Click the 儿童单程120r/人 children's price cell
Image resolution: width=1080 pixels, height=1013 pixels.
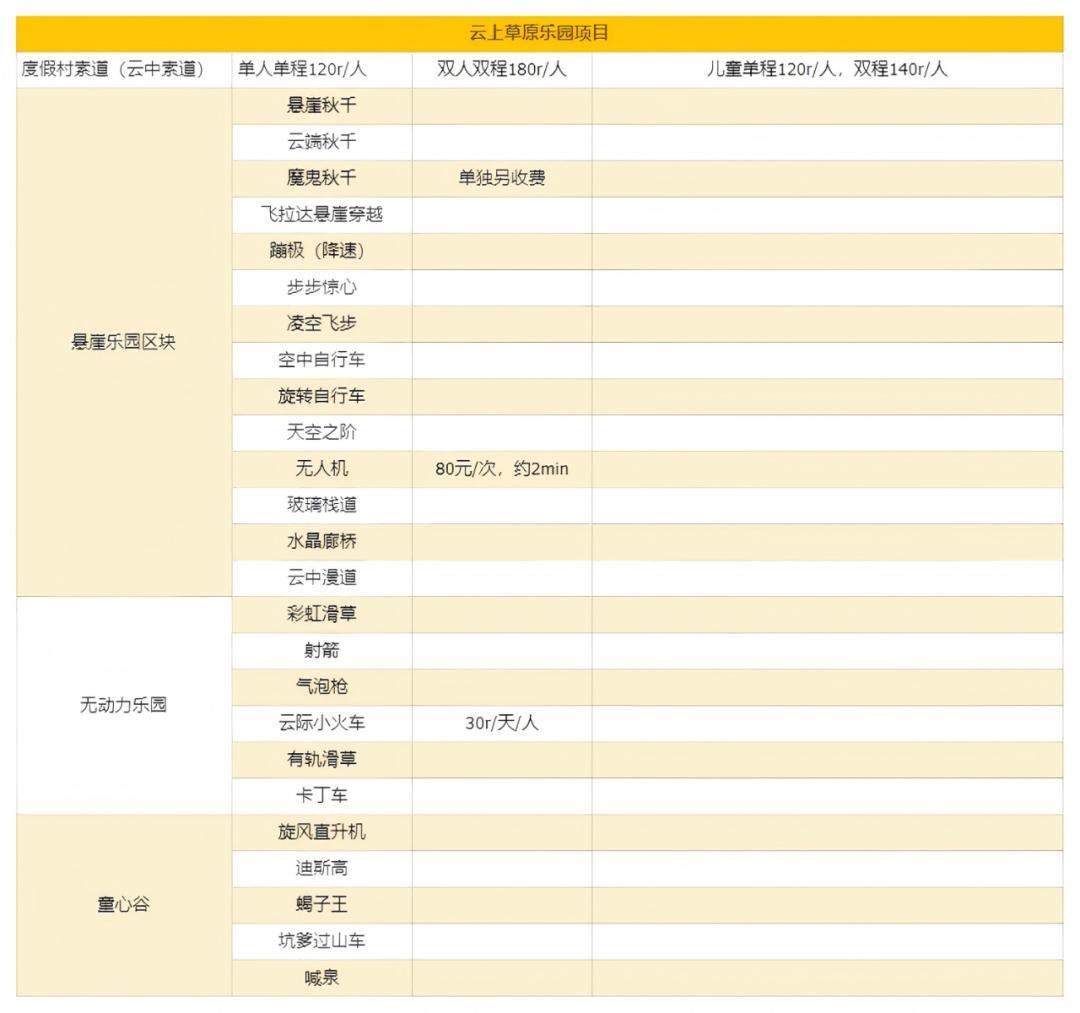(826, 69)
